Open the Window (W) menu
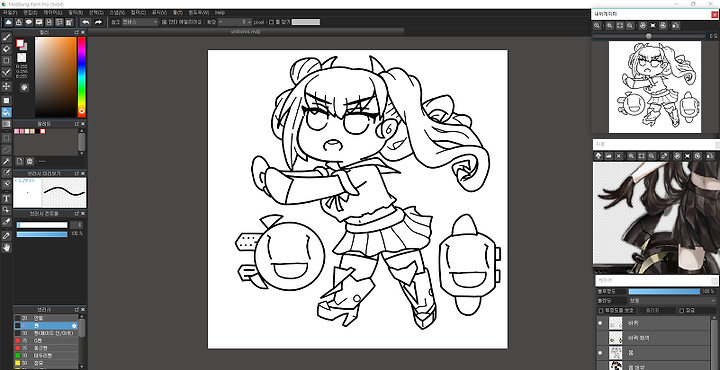720x370 pixels. [199, 12]
